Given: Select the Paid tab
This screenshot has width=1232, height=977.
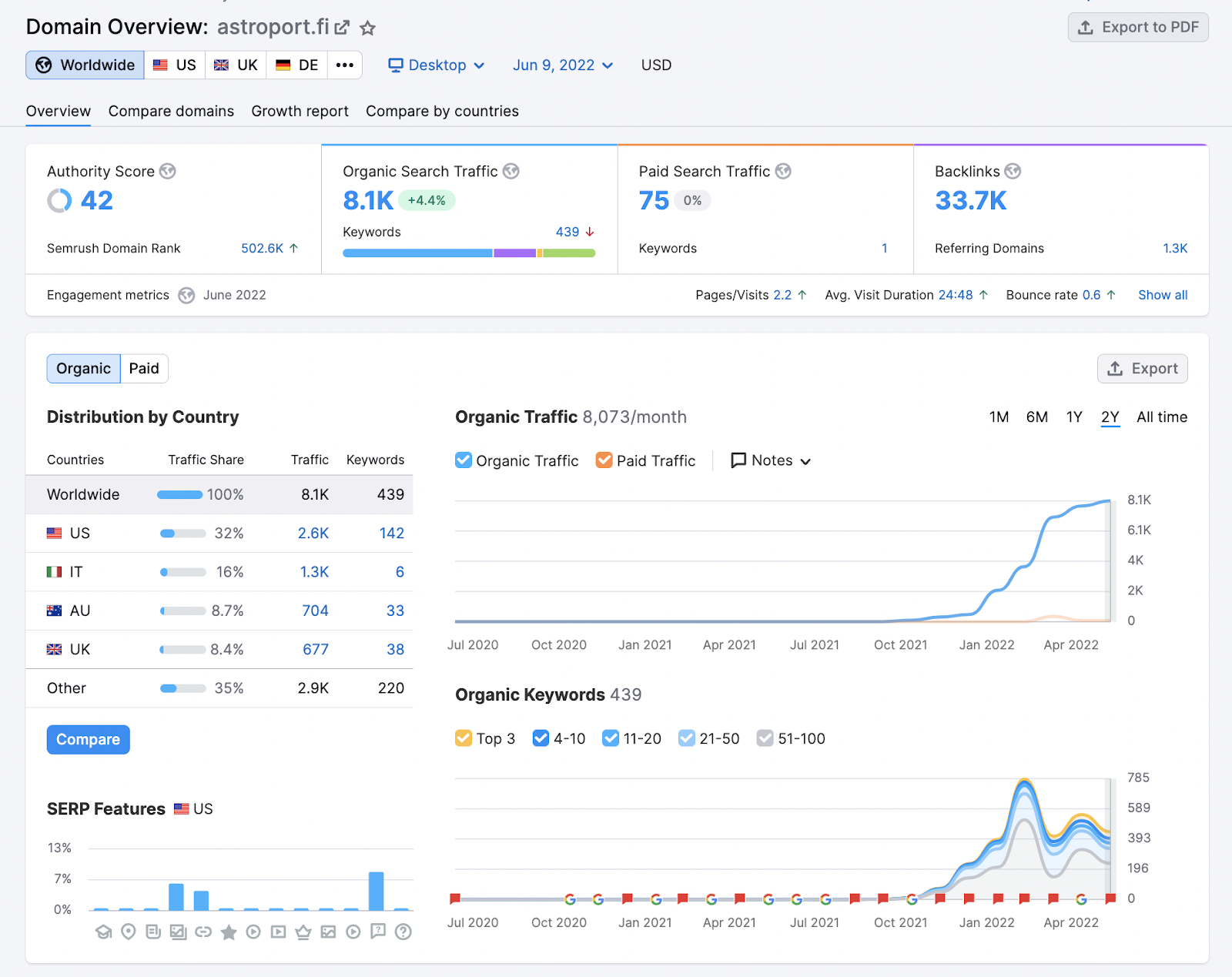Looking at the screenshot, I should [144, 369].
